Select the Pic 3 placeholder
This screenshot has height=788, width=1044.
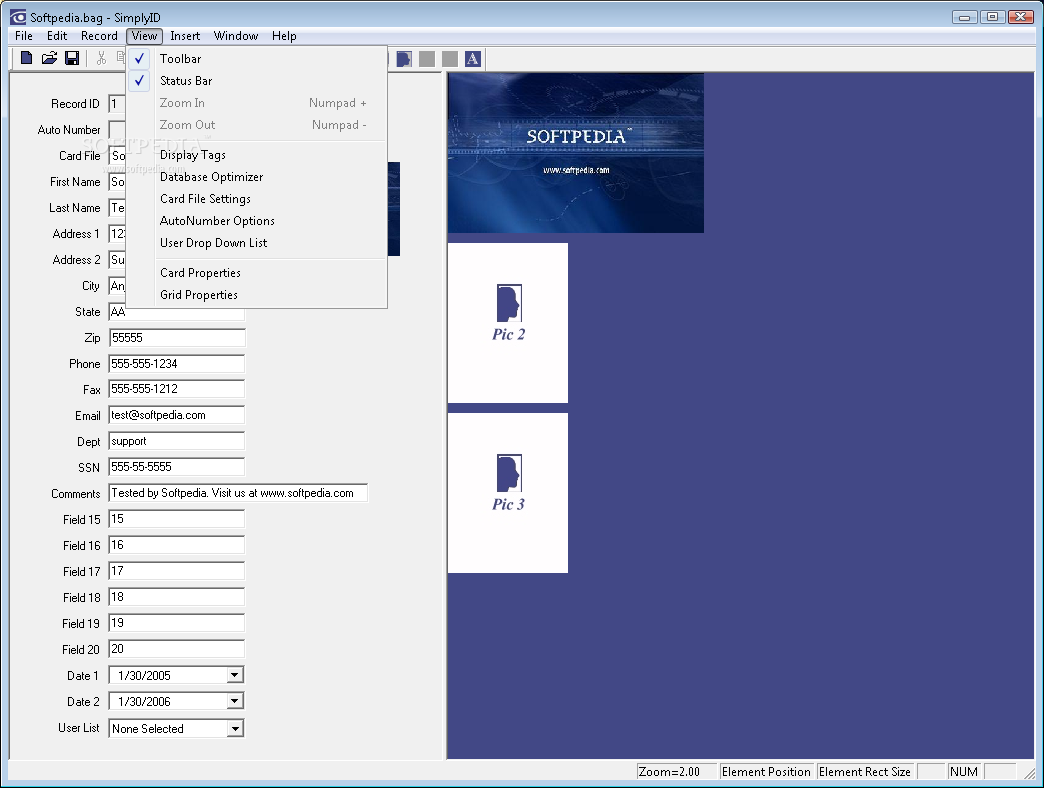point(508,493)
